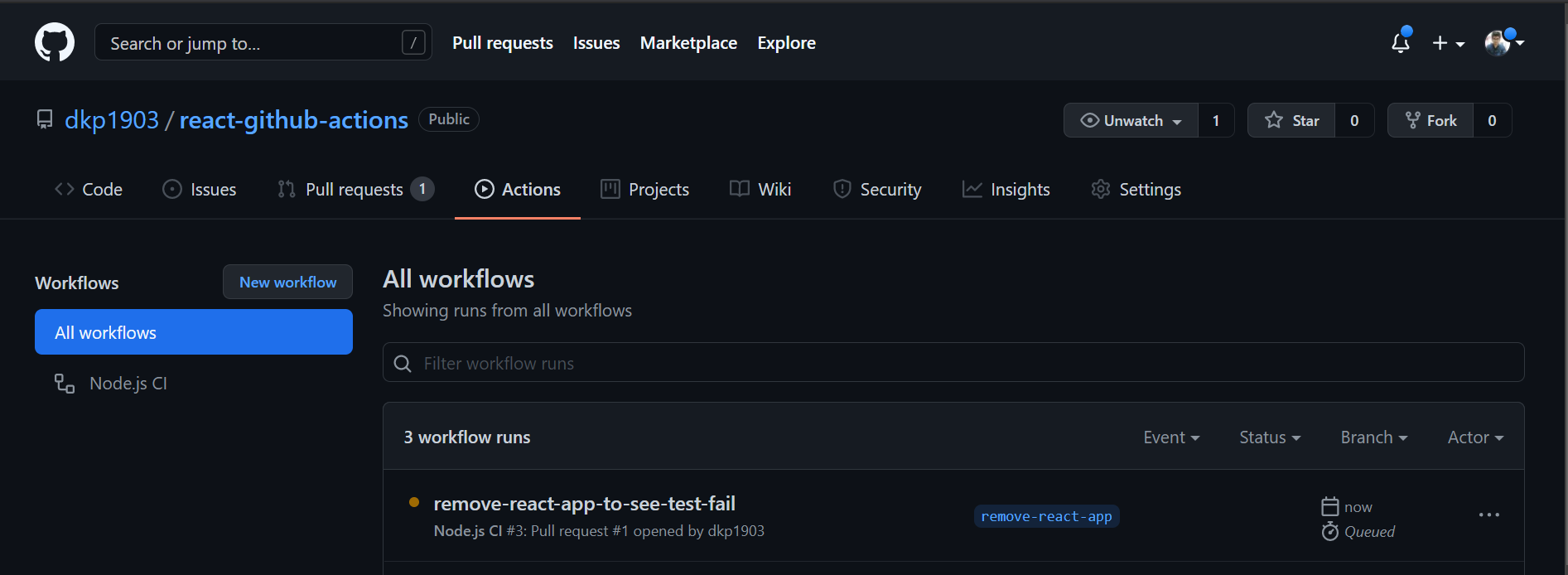This screenshot has height=575, width=1568.
Task: Click the pull requests counter badge
Action: [422, 189]
